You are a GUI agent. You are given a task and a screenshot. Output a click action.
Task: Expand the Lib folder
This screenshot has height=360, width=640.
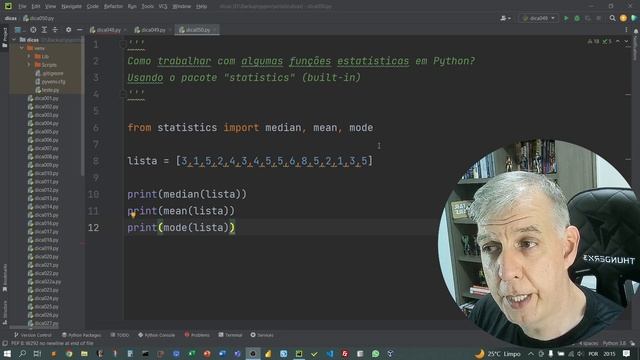click(29, 56)
